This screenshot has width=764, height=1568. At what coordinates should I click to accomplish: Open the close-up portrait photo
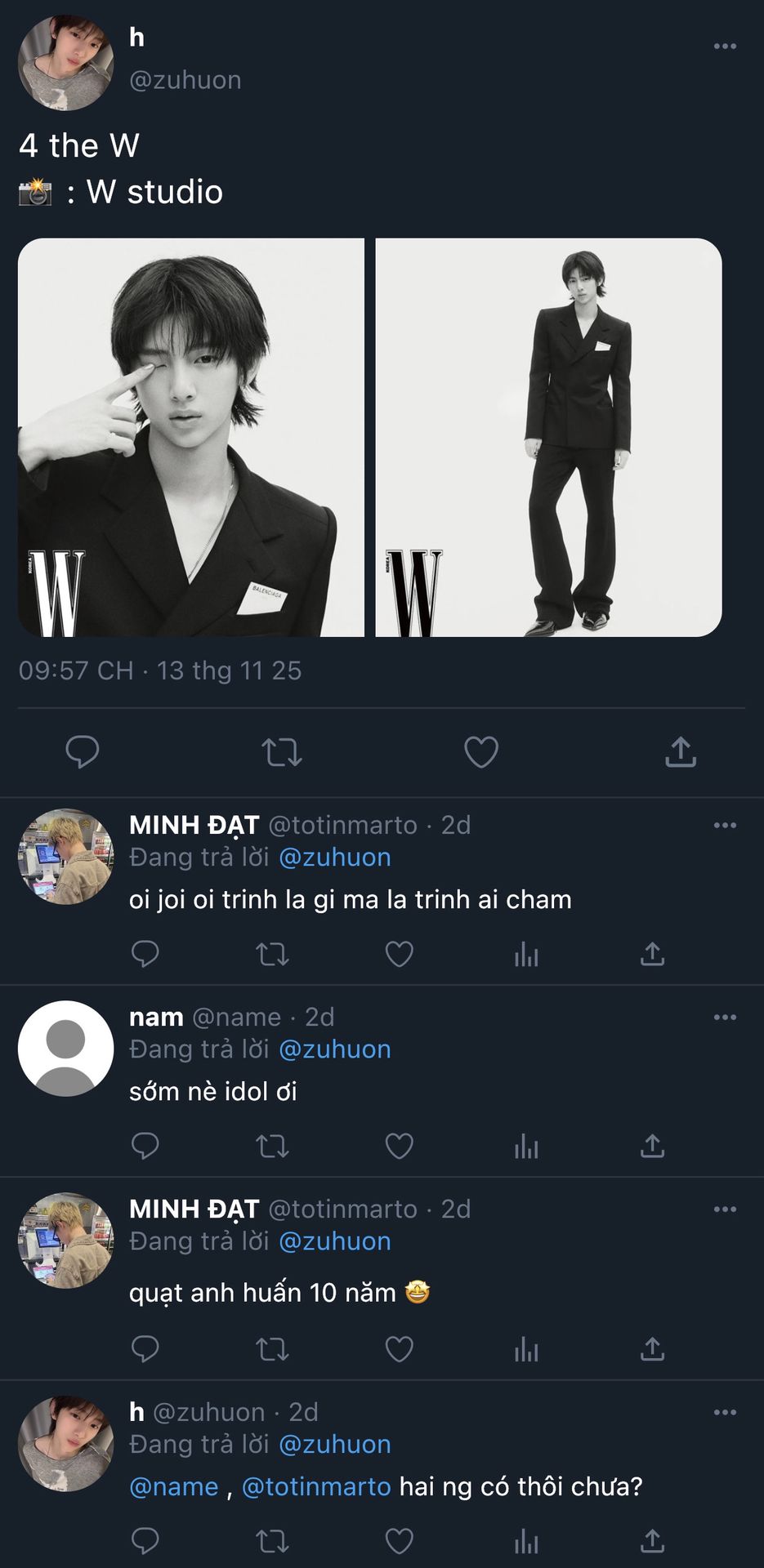(191, 437)
